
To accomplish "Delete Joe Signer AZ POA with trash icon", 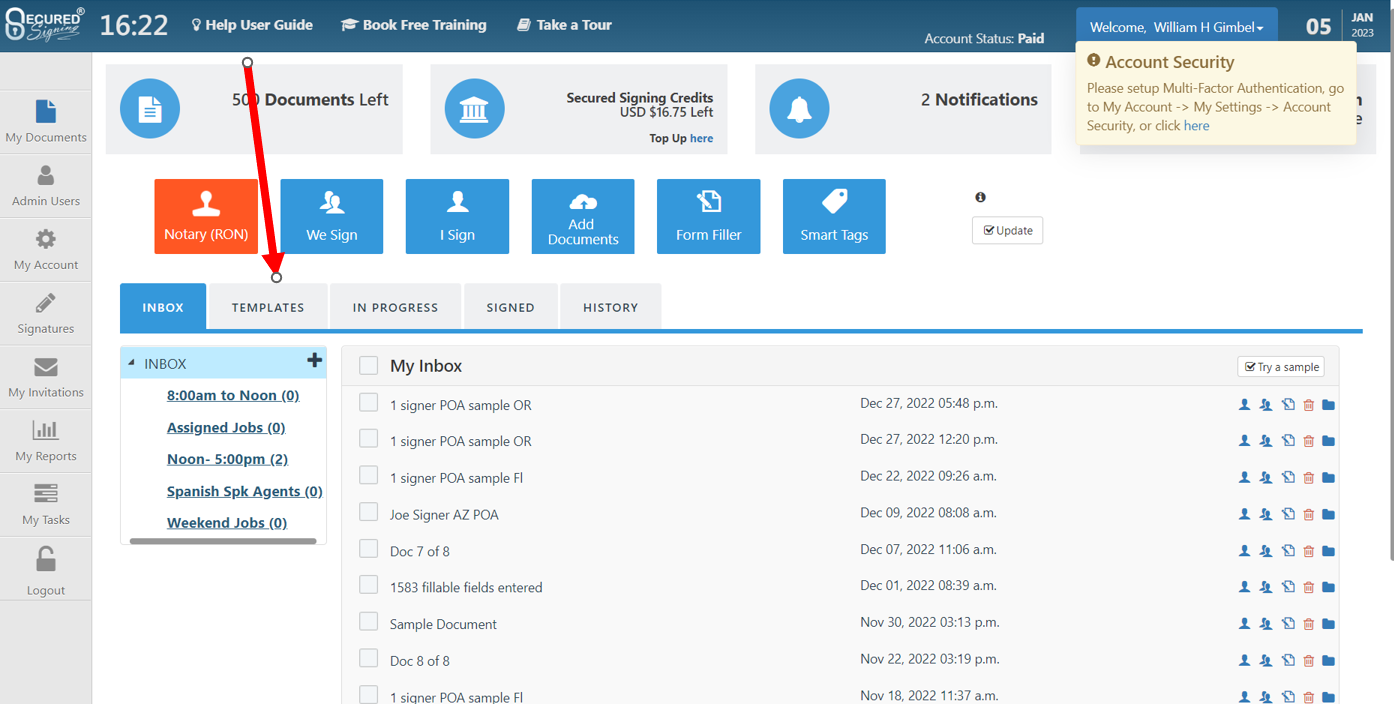I will [1308, 514].
